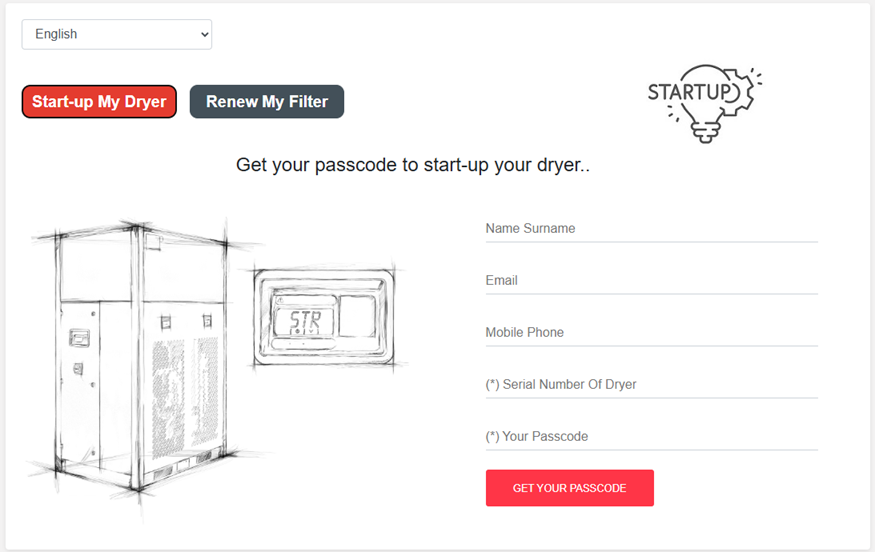Screen dimensions: 875x552
Task: Click the Your Passcode field
Action: tap(651, 437)
